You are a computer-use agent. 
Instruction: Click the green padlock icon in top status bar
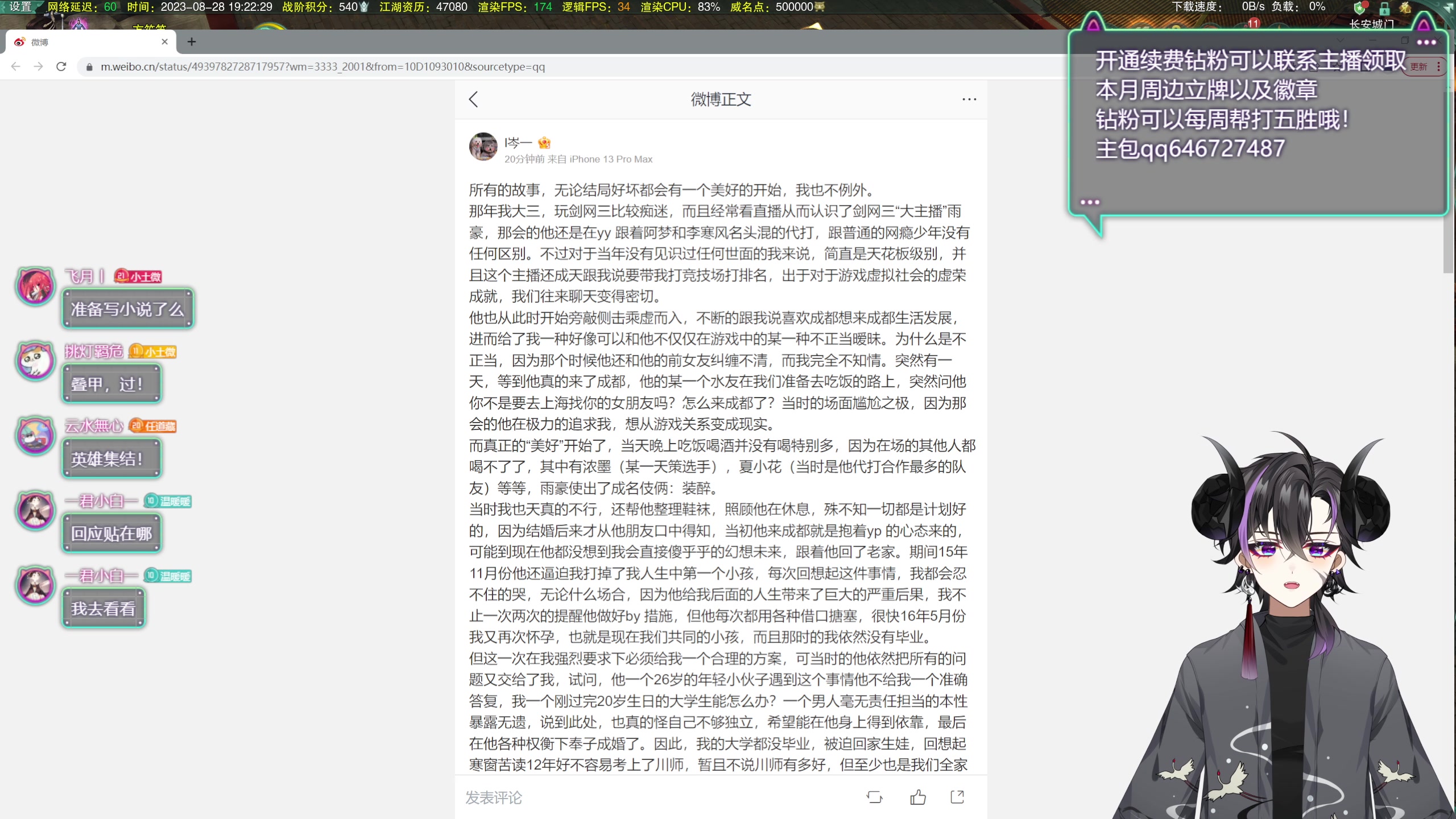click(x=1384, y=8)
